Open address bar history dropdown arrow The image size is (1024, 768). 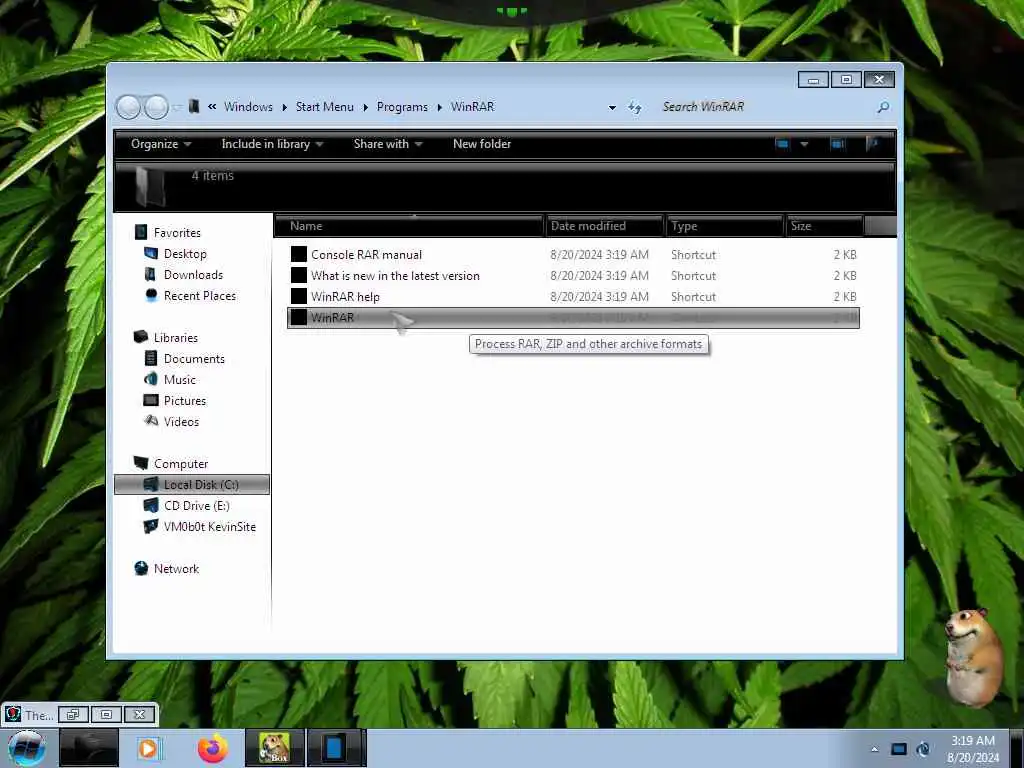point(612,107)
